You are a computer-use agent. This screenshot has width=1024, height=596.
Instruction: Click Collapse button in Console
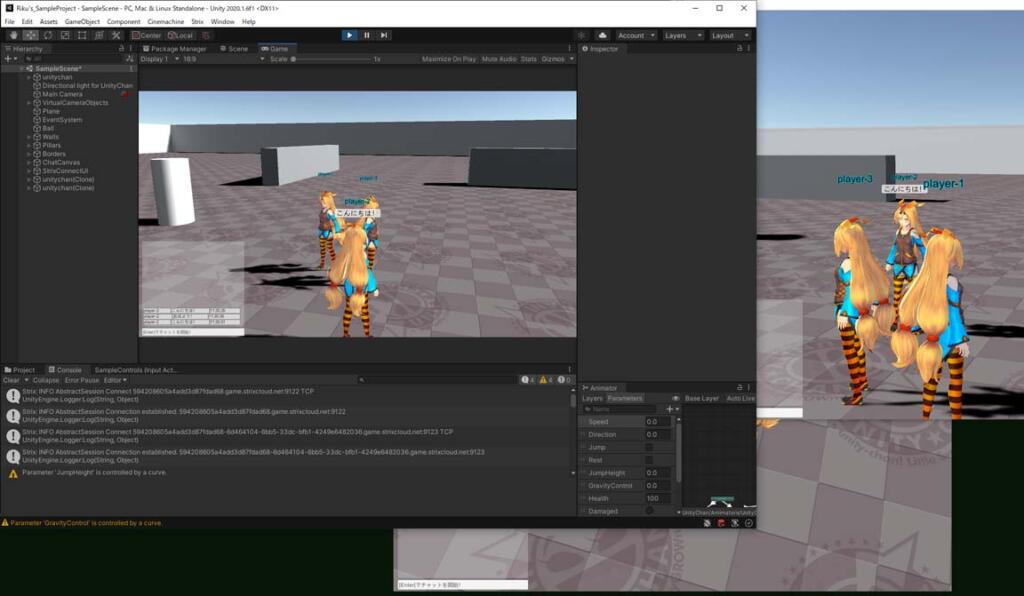pos(46,380)
